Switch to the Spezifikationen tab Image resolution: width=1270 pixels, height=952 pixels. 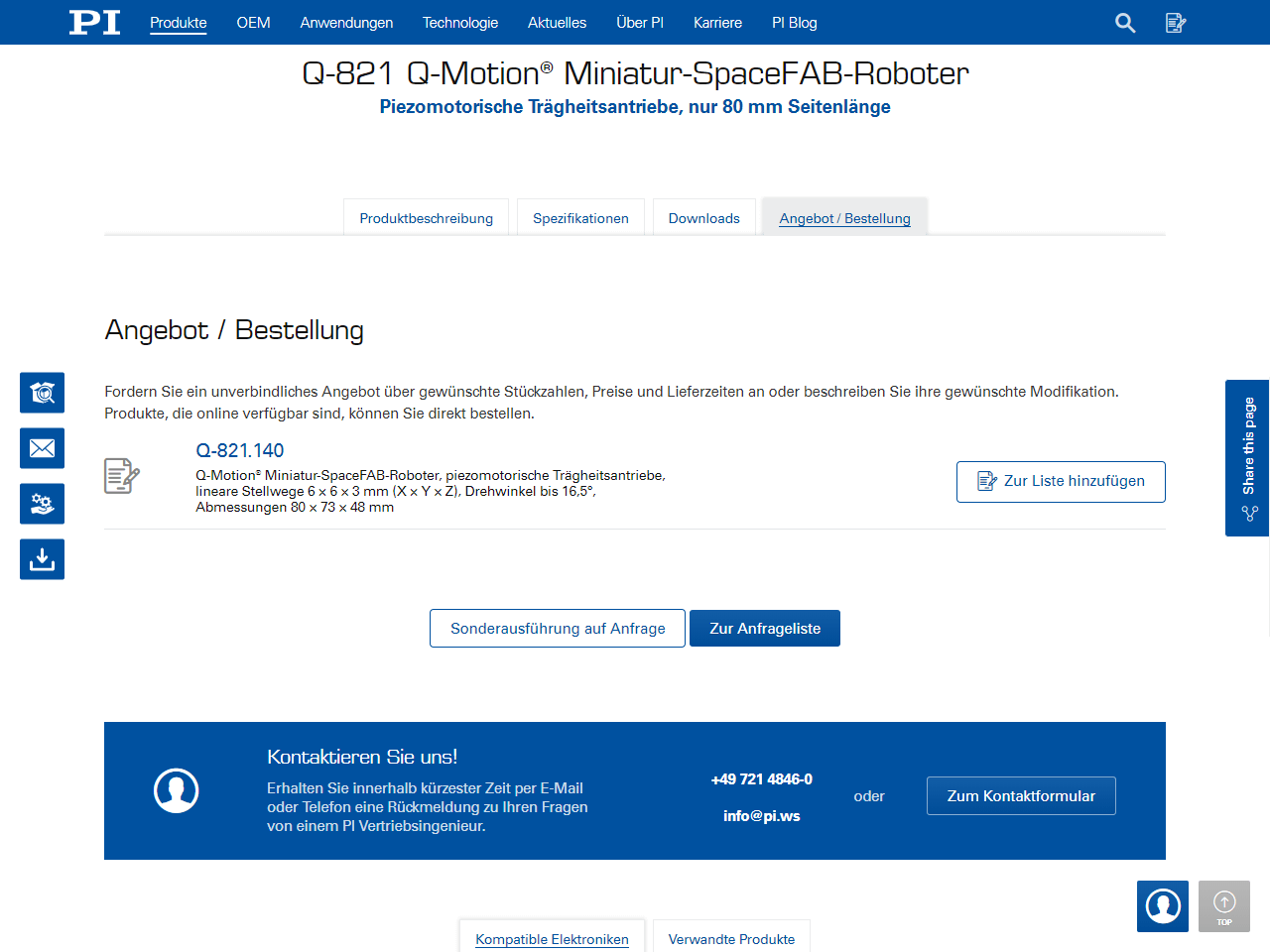click(580, 218)
